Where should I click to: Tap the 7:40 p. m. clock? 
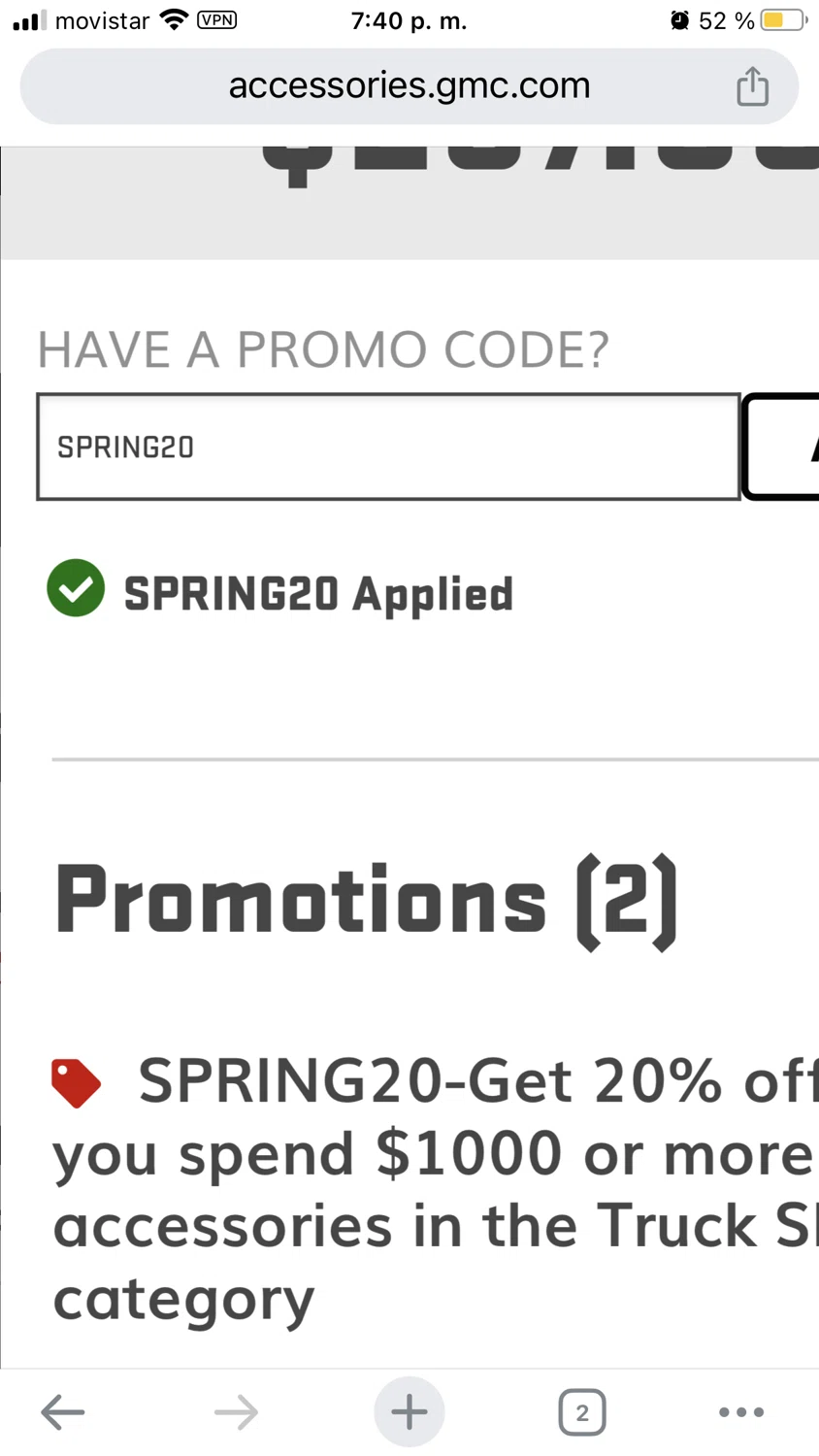coord(409,20)
